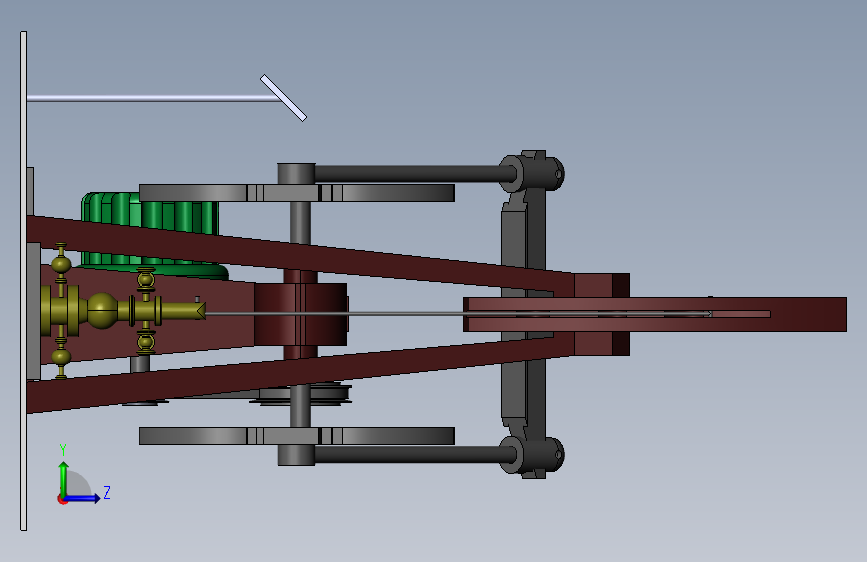Screen dimensions: 867x562
Task: Select the upper rod-end bearing clamp
Action: click(532, 172)
